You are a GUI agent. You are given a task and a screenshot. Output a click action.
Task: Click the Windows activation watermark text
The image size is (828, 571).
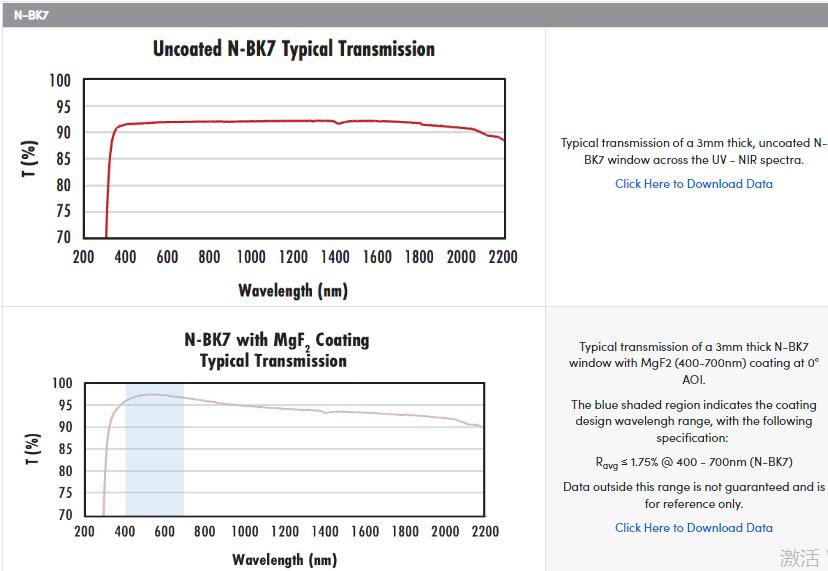click(x=801, y=558)
